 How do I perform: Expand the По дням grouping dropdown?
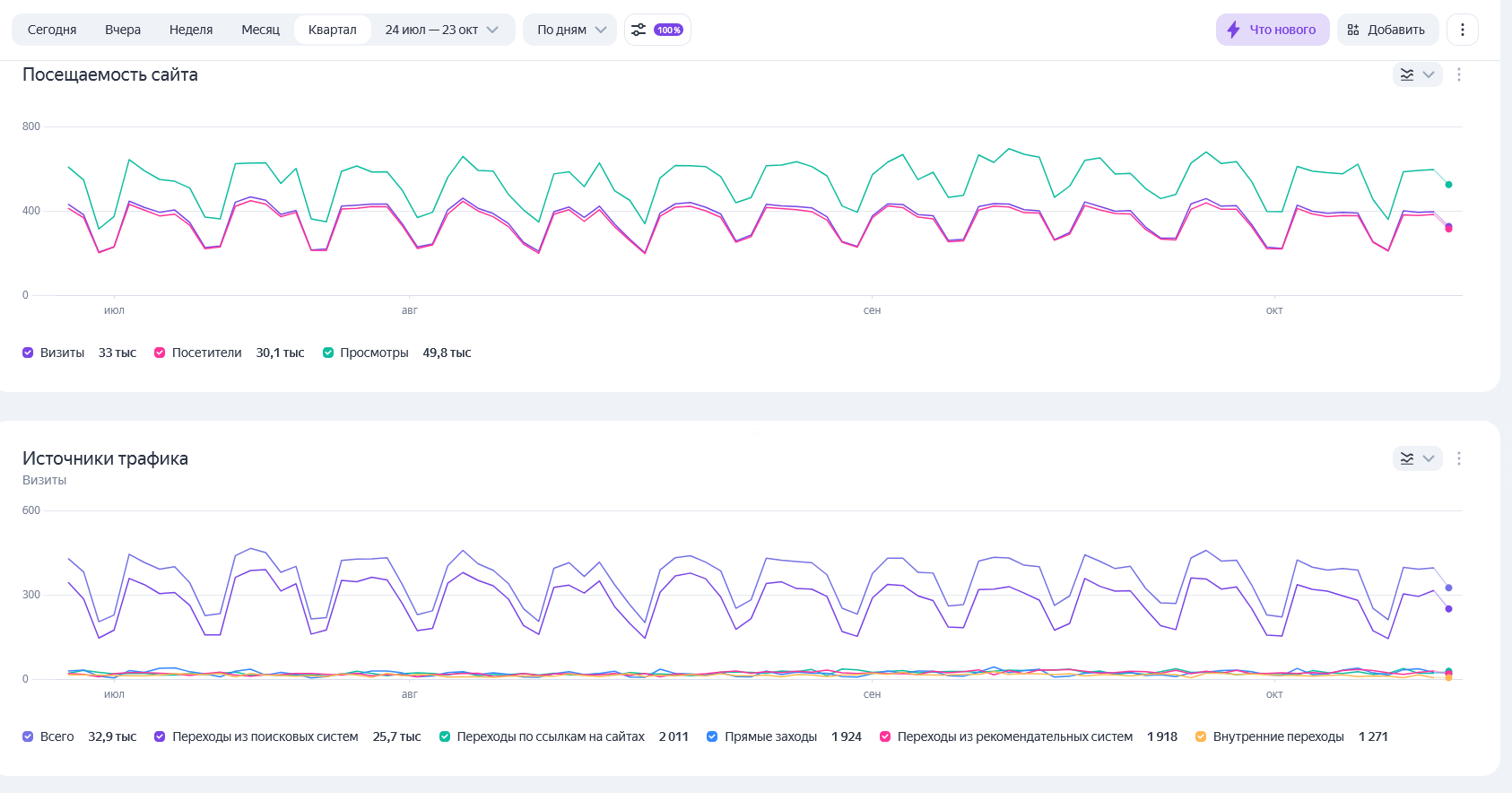(570, 30)
